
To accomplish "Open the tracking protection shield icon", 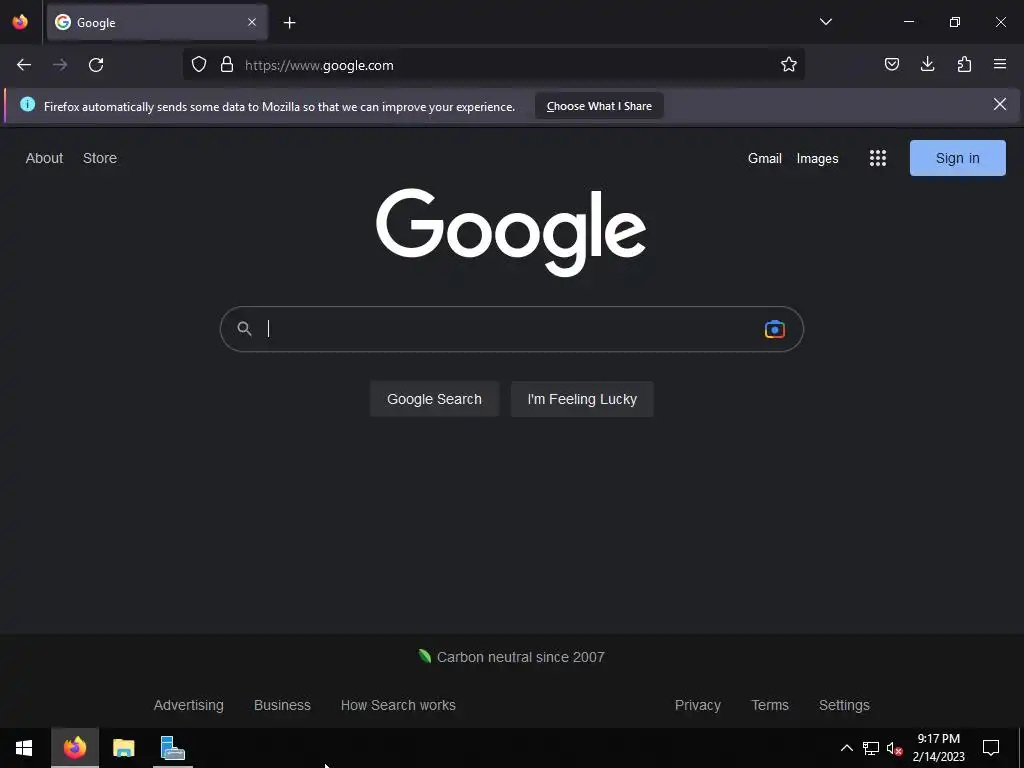I will (199, 65).
